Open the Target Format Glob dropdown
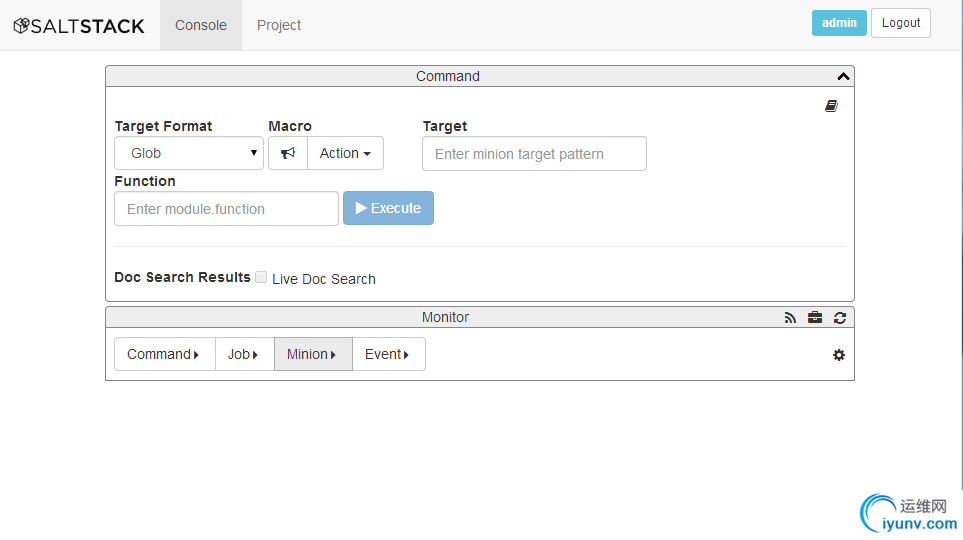This screenshot has height=540, width=963. [189, 153]
